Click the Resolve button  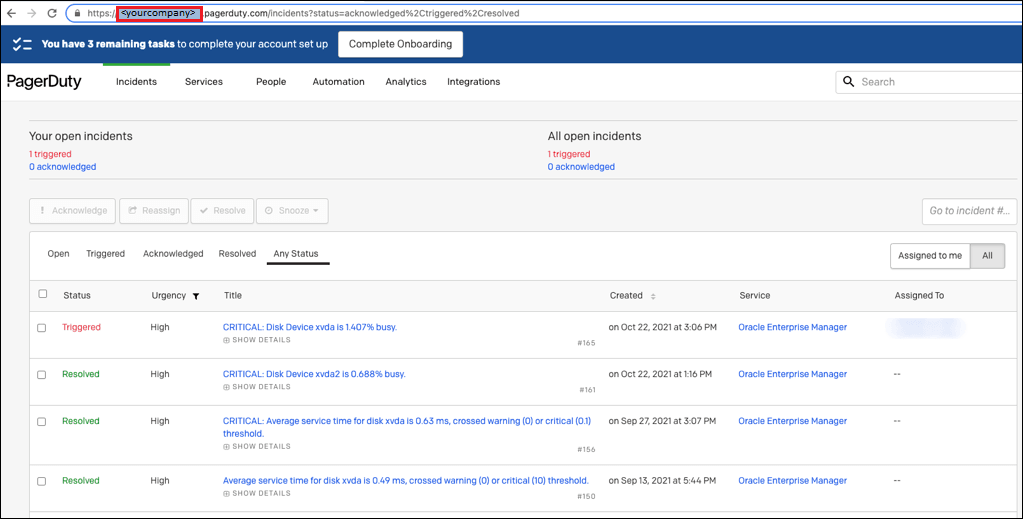click(x=222, y=211)
